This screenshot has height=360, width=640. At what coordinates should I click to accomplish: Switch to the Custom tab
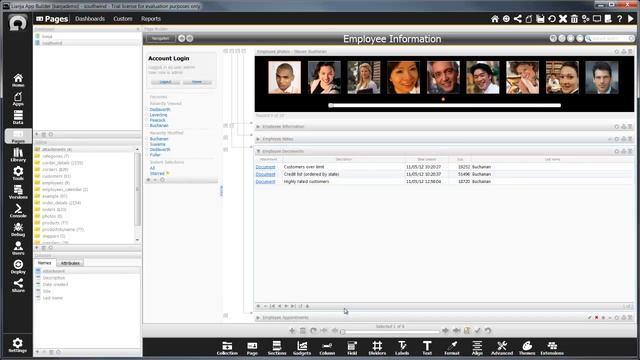tap(123, 19)
